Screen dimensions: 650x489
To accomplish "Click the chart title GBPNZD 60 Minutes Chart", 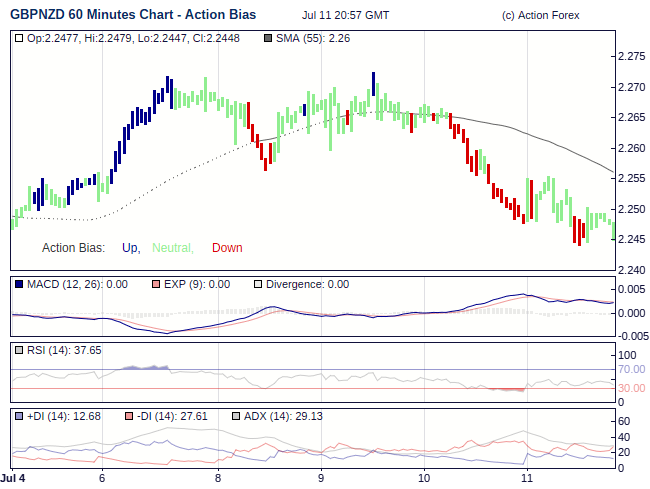I will click(x=132, y=15).
